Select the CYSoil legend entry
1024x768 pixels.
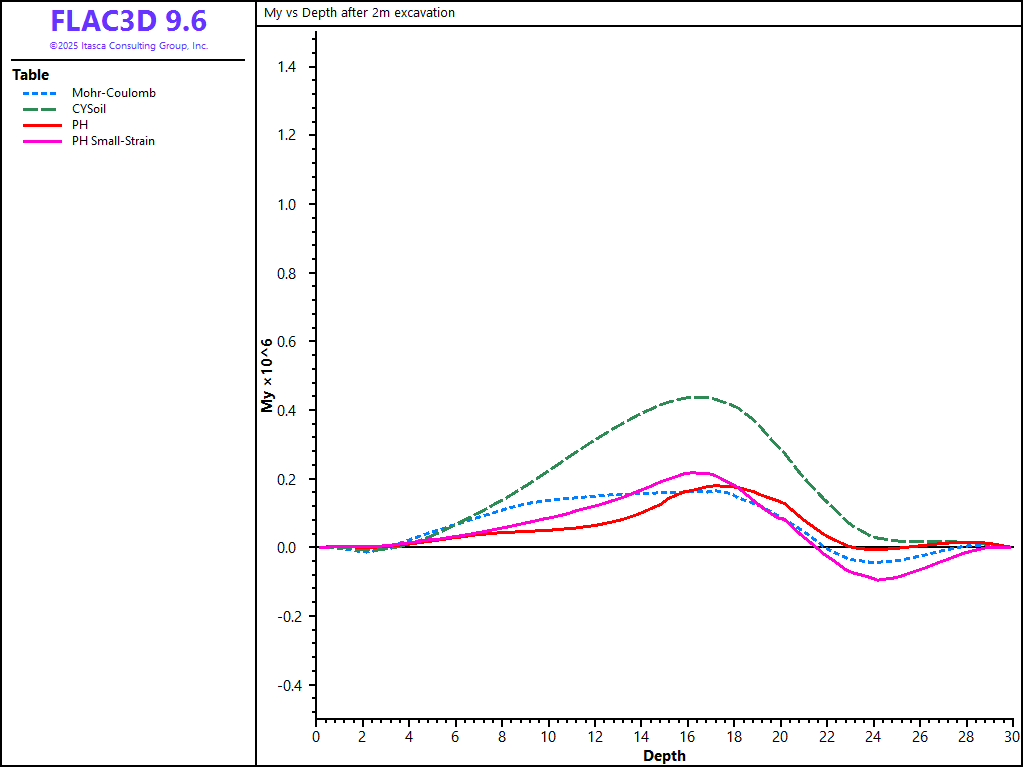click(x=90, y=109)
